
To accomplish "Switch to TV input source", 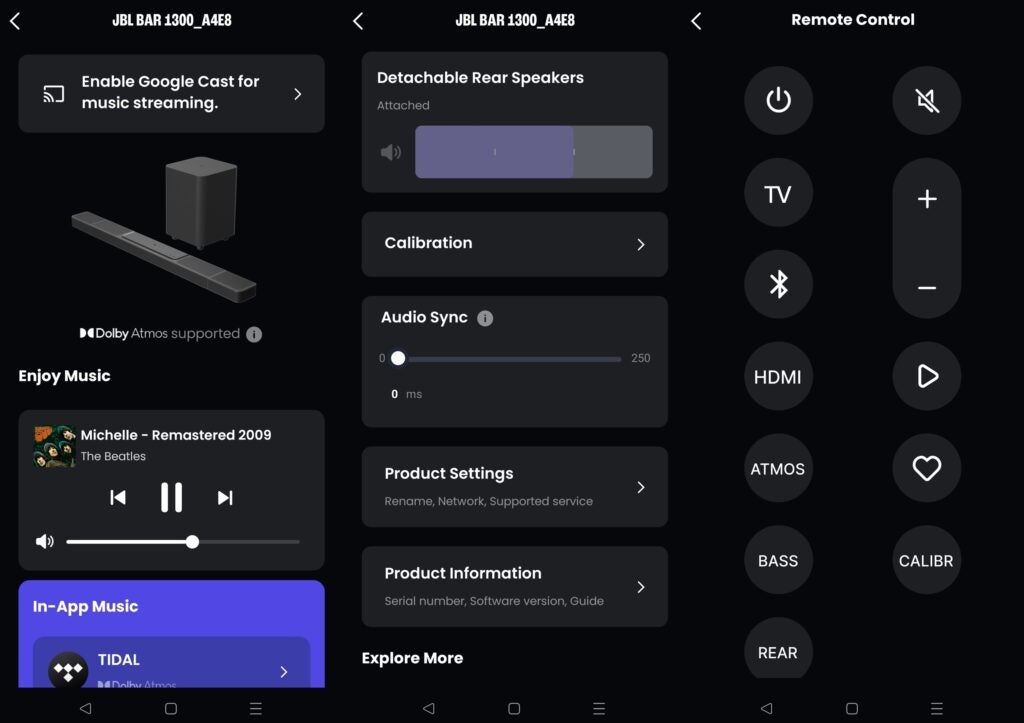I will coord(778,193).
